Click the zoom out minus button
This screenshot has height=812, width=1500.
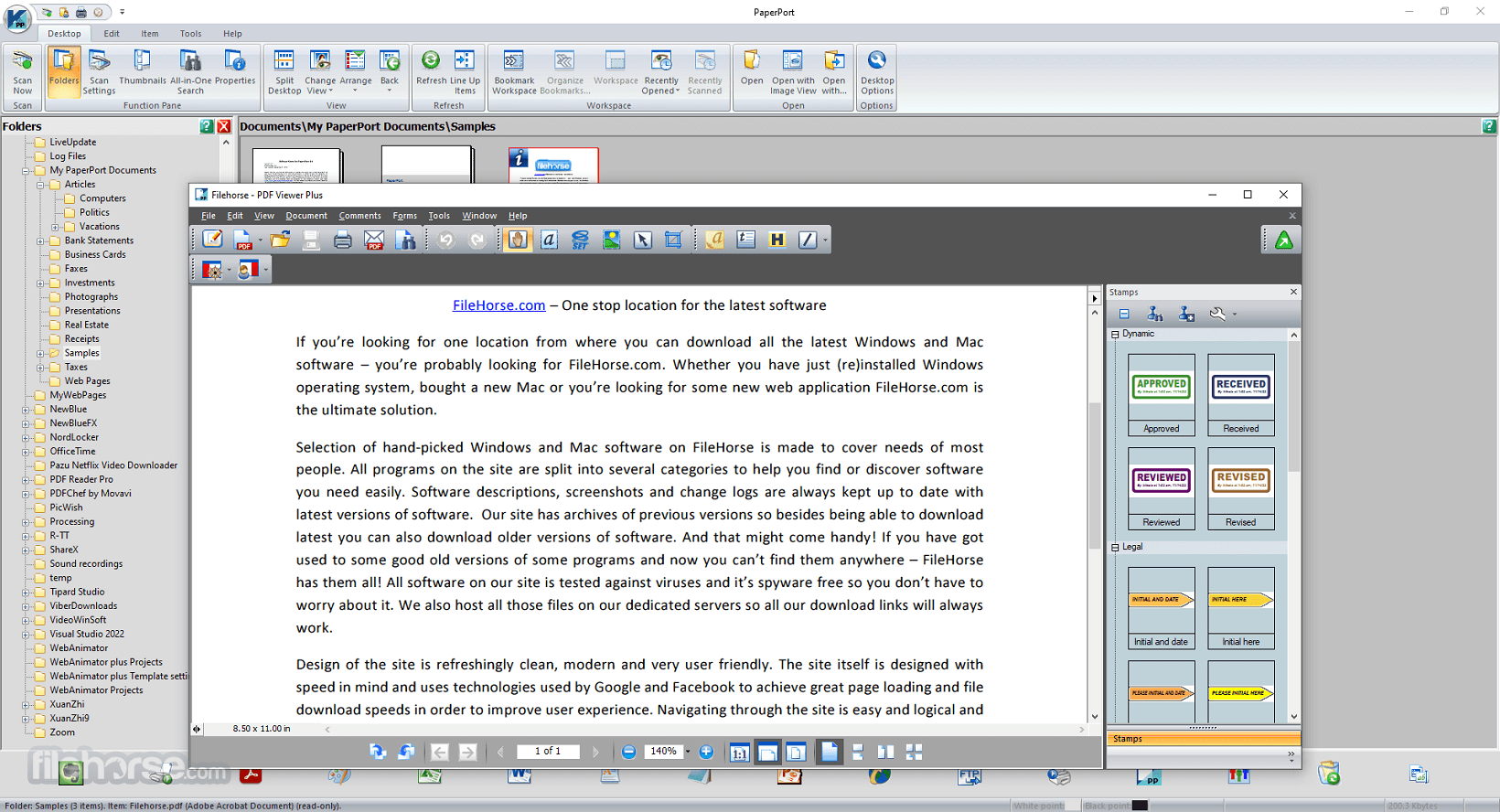[628, 752]
